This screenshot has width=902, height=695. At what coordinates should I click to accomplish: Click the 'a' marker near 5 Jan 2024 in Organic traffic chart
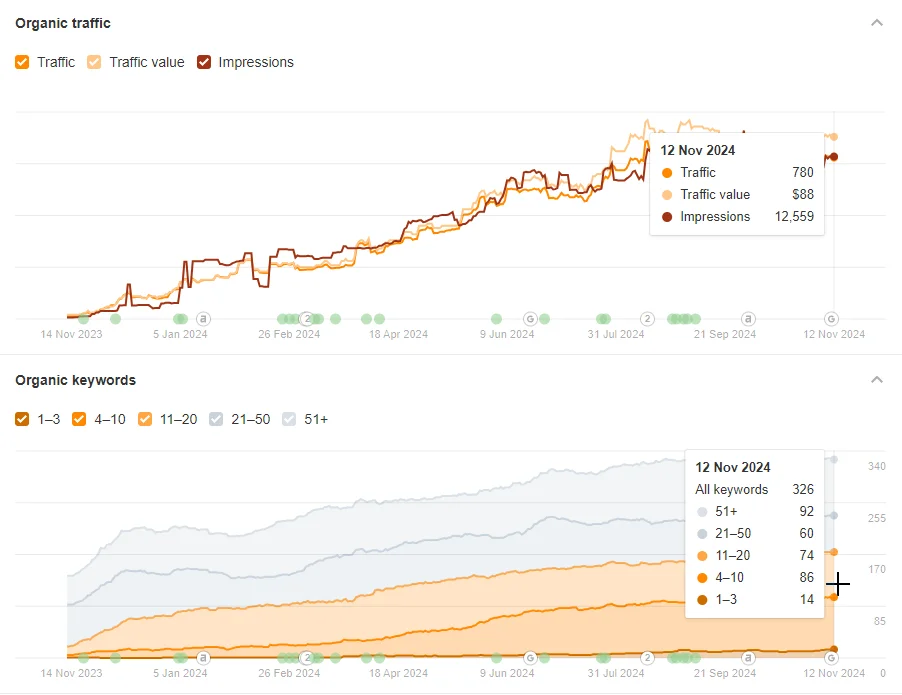pyautogui.click(x=203, y=319)
